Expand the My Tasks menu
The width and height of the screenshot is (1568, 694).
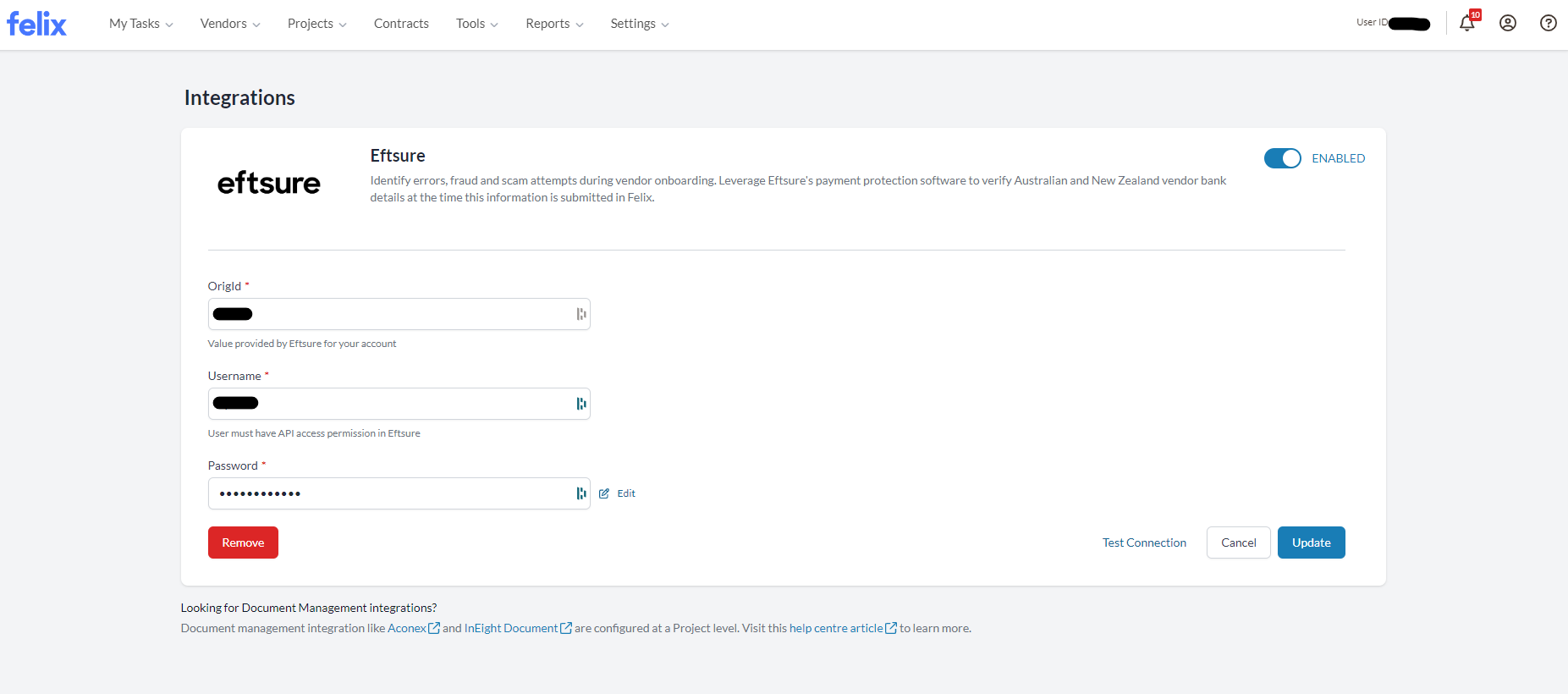pos(141,24)
